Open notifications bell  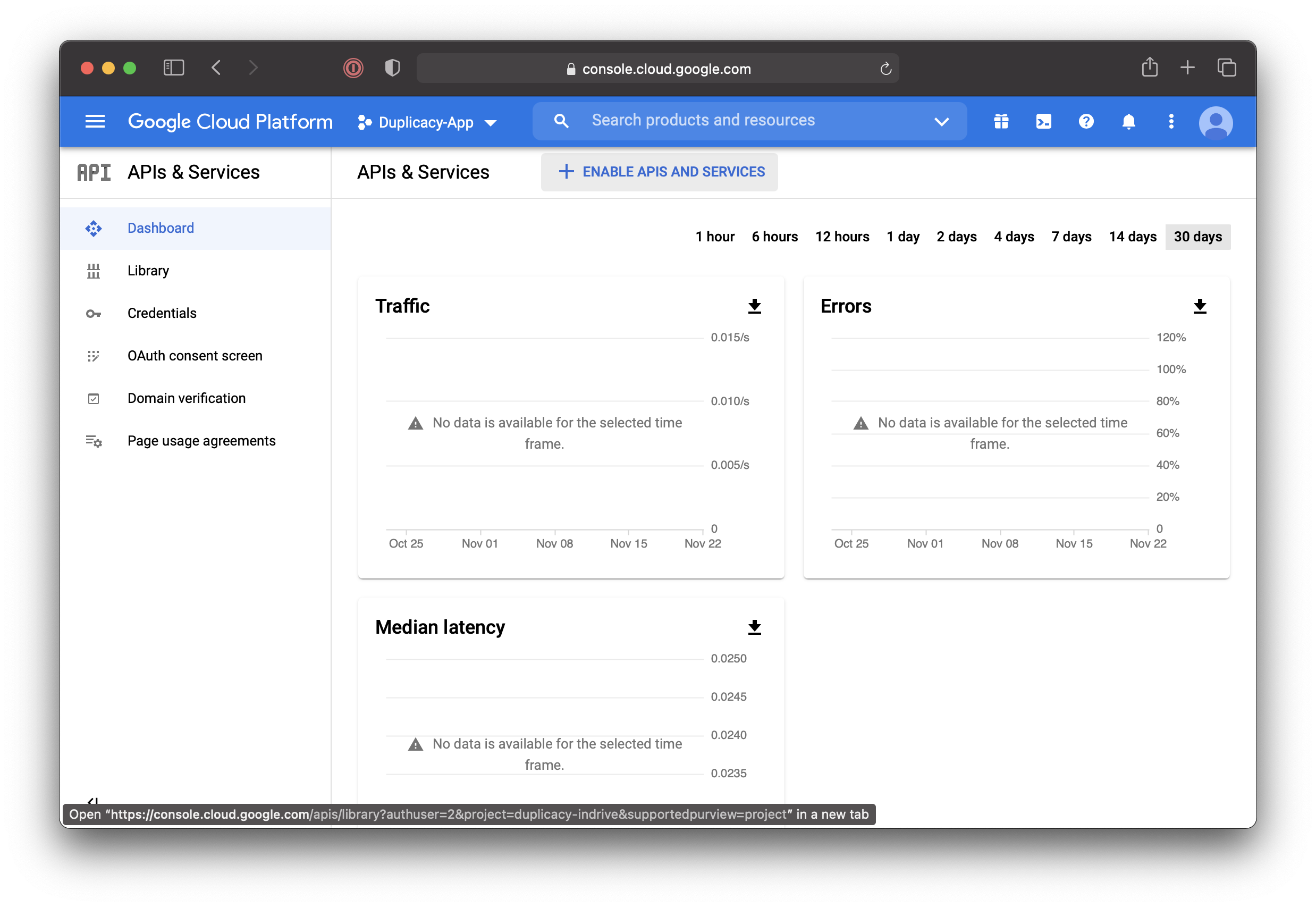[1128, 122]
